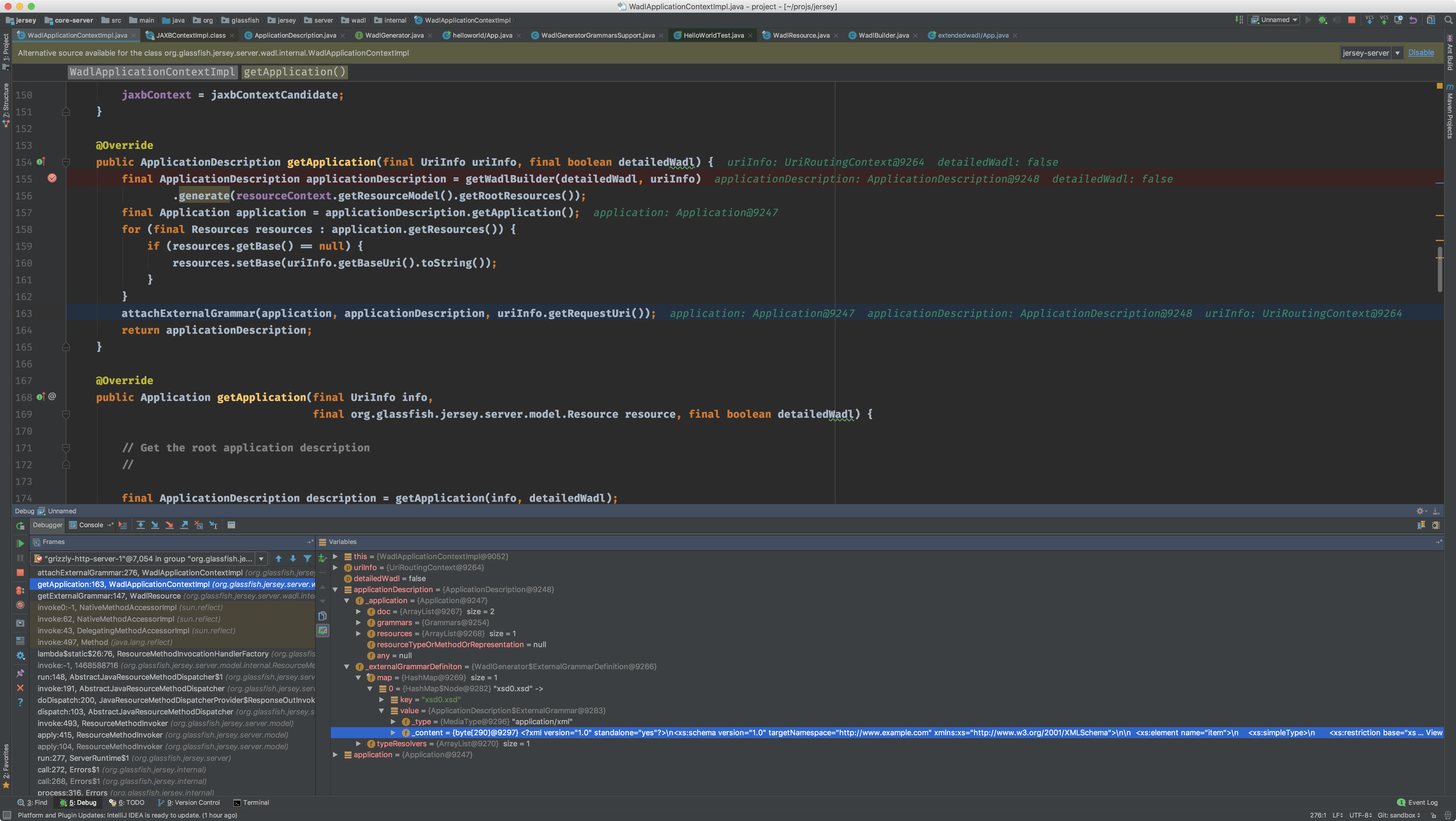Click the camera thread dump icon

20,623
